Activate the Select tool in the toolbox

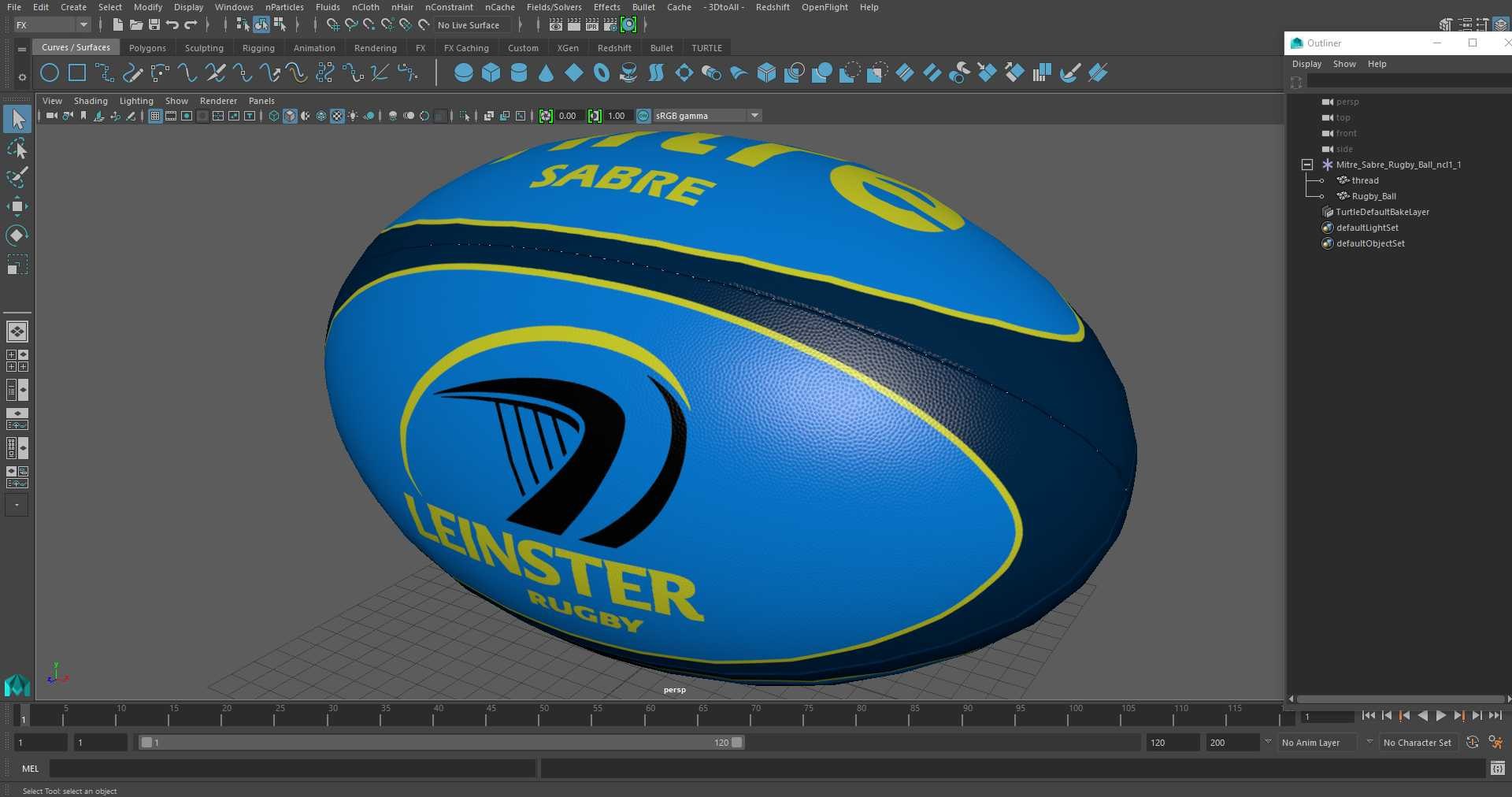click(x=17, y=119)
